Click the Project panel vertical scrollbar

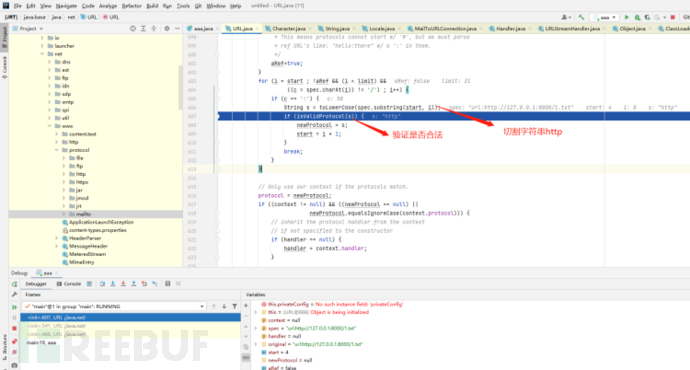point(180,88)
